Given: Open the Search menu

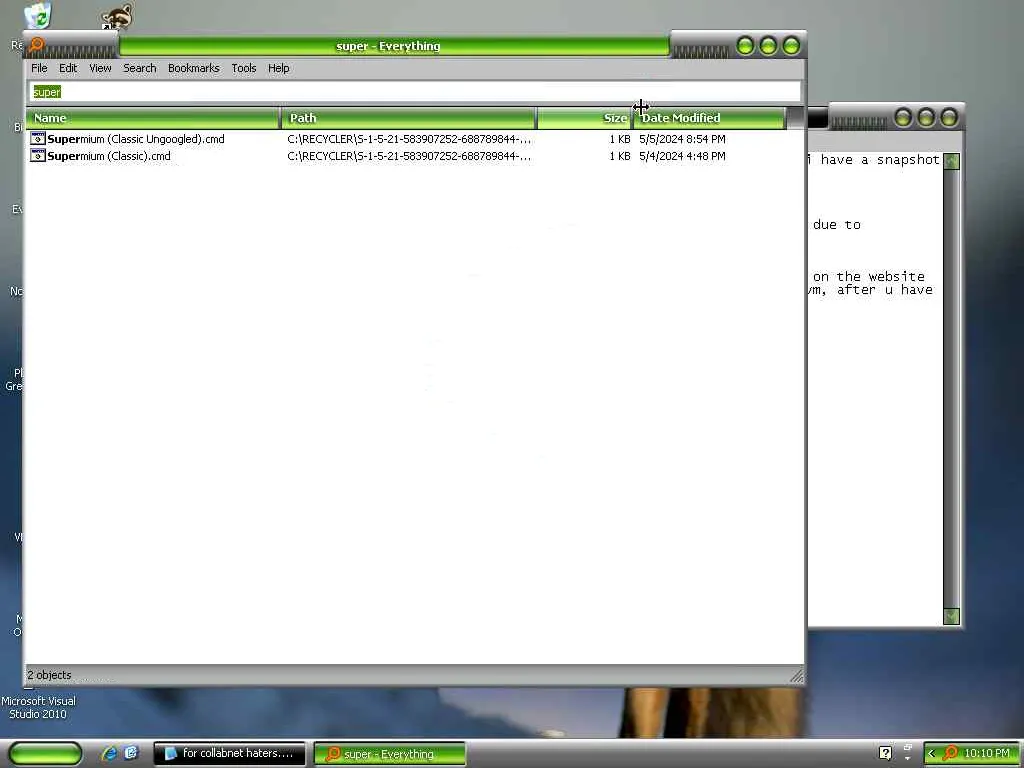Looking at the screenshot, I should (140, 68).
